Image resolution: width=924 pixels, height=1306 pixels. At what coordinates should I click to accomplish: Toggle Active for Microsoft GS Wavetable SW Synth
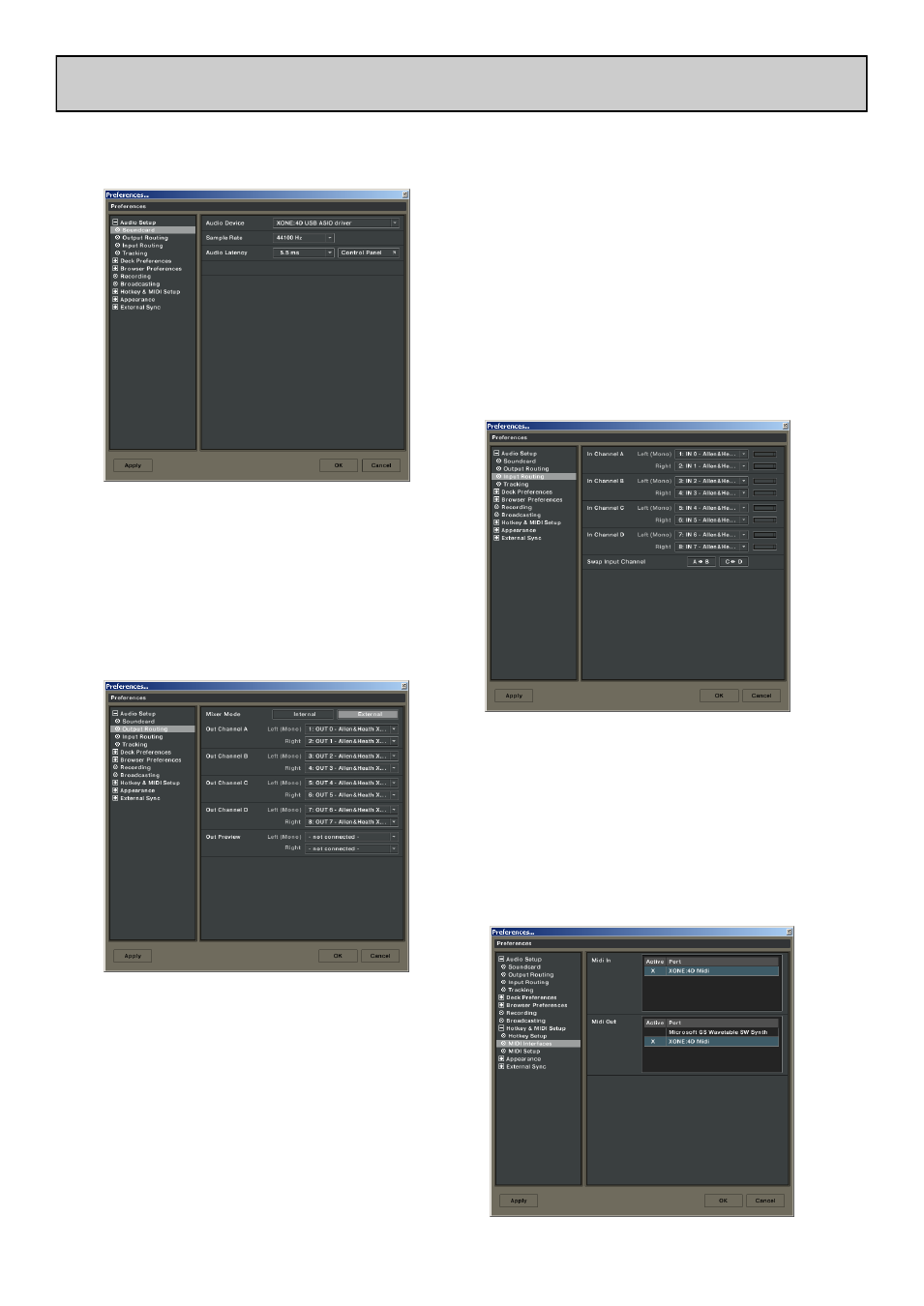point(653,1032)
